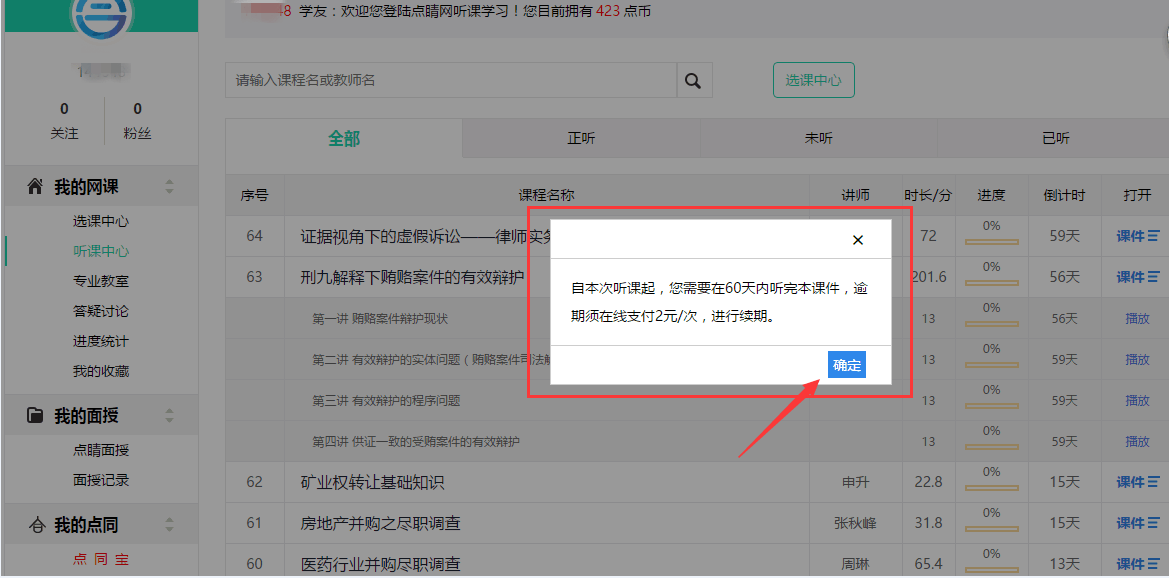1169x578 pixels.
Task: Click the course name search field
Action: pos(450,80)
